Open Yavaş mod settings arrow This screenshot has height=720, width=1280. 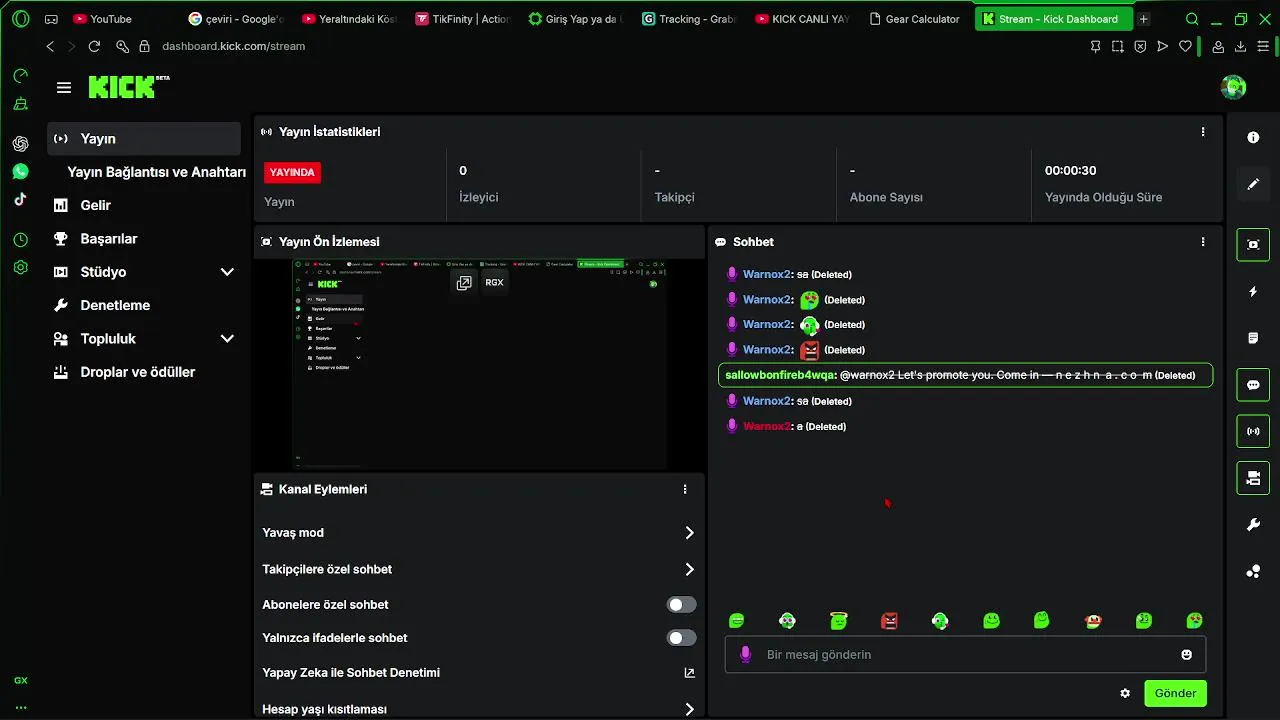click(689, 533)
